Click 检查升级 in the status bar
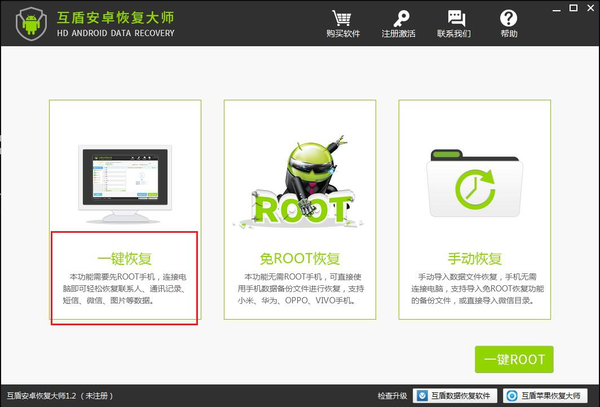The height and width of the screenshot is (407, 600). tap(393, 396)
